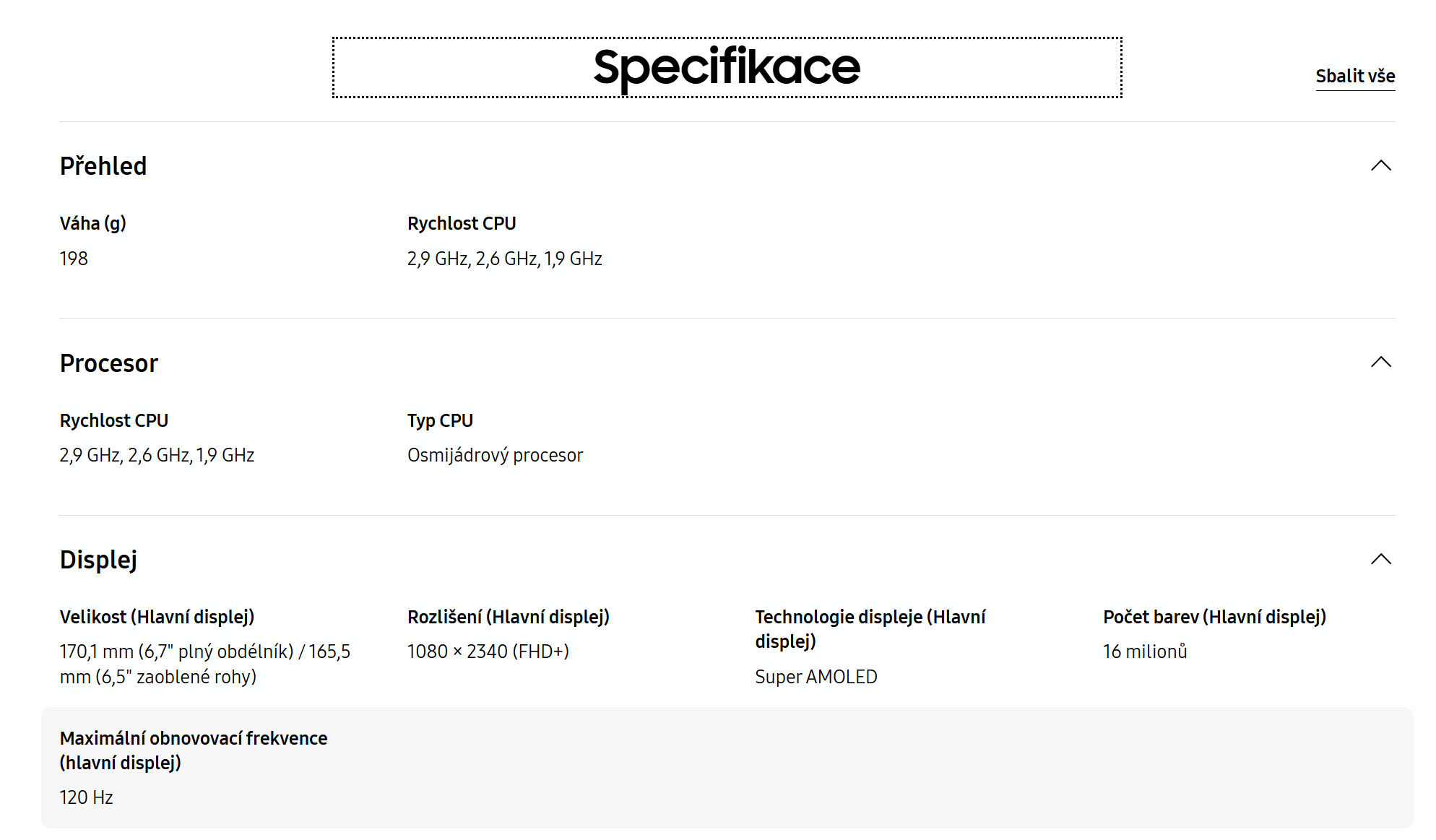Click the Sbalit vše link

pyautogui.click(x=1355, y=76)
